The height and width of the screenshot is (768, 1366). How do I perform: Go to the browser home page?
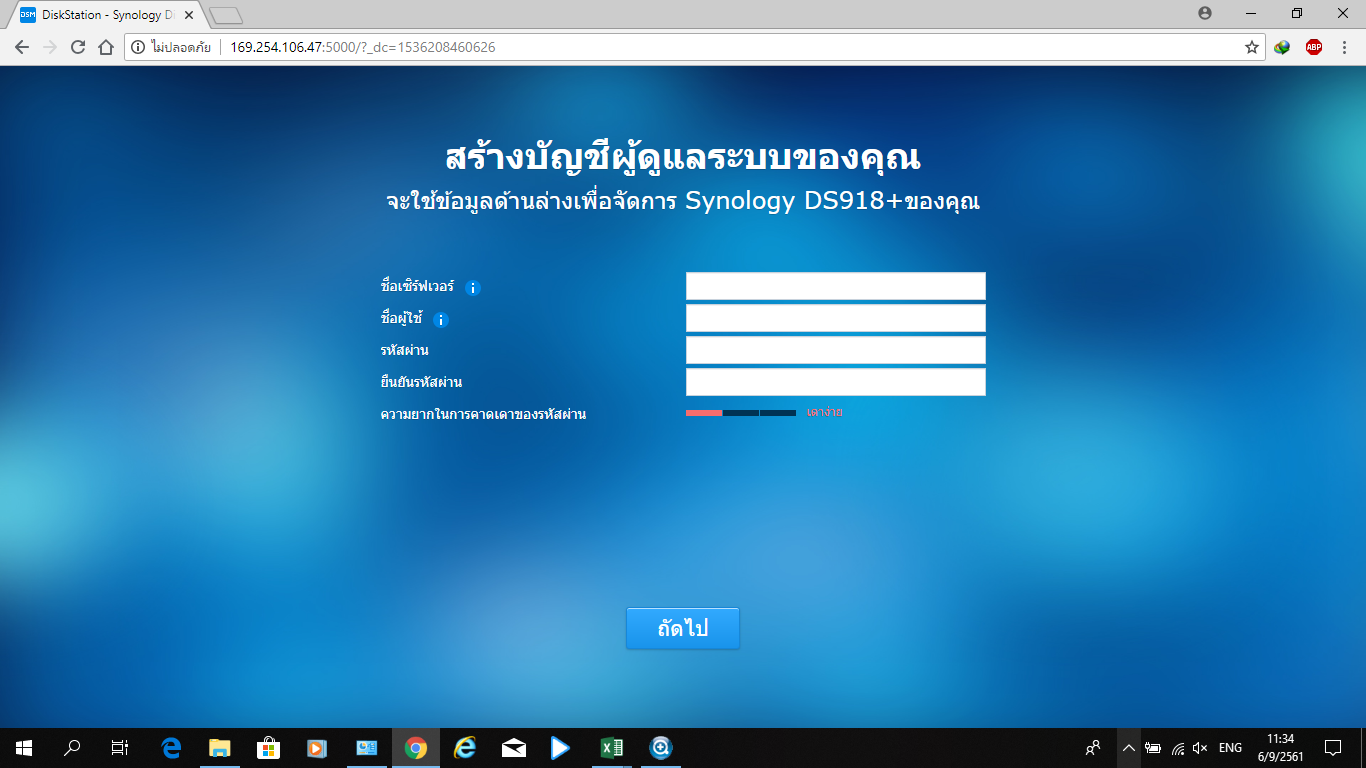point(106,47)
